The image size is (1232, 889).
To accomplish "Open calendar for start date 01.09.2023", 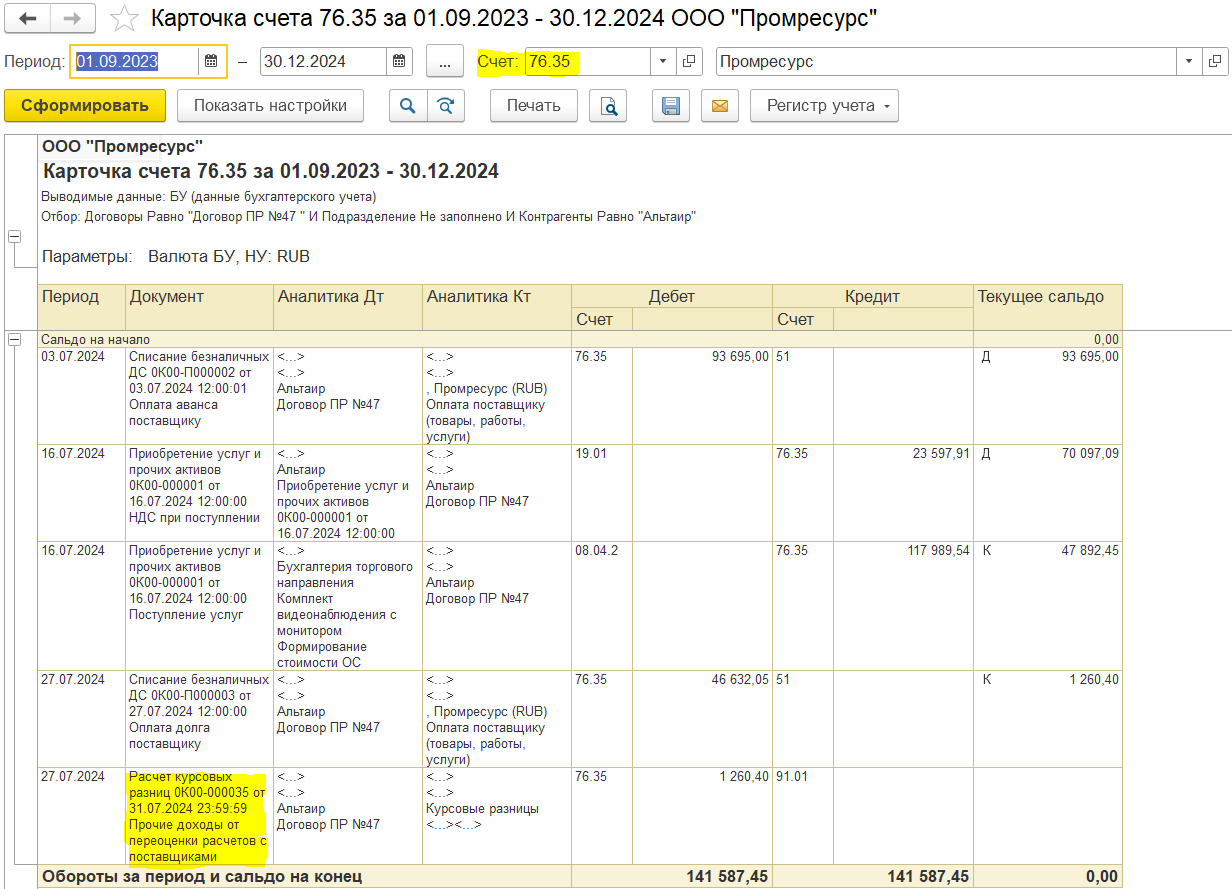I will pos(211,61).
